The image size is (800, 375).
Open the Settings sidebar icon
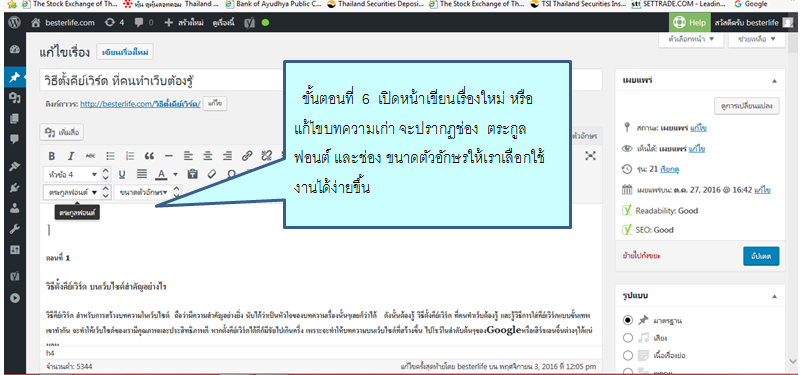(14, 249)
